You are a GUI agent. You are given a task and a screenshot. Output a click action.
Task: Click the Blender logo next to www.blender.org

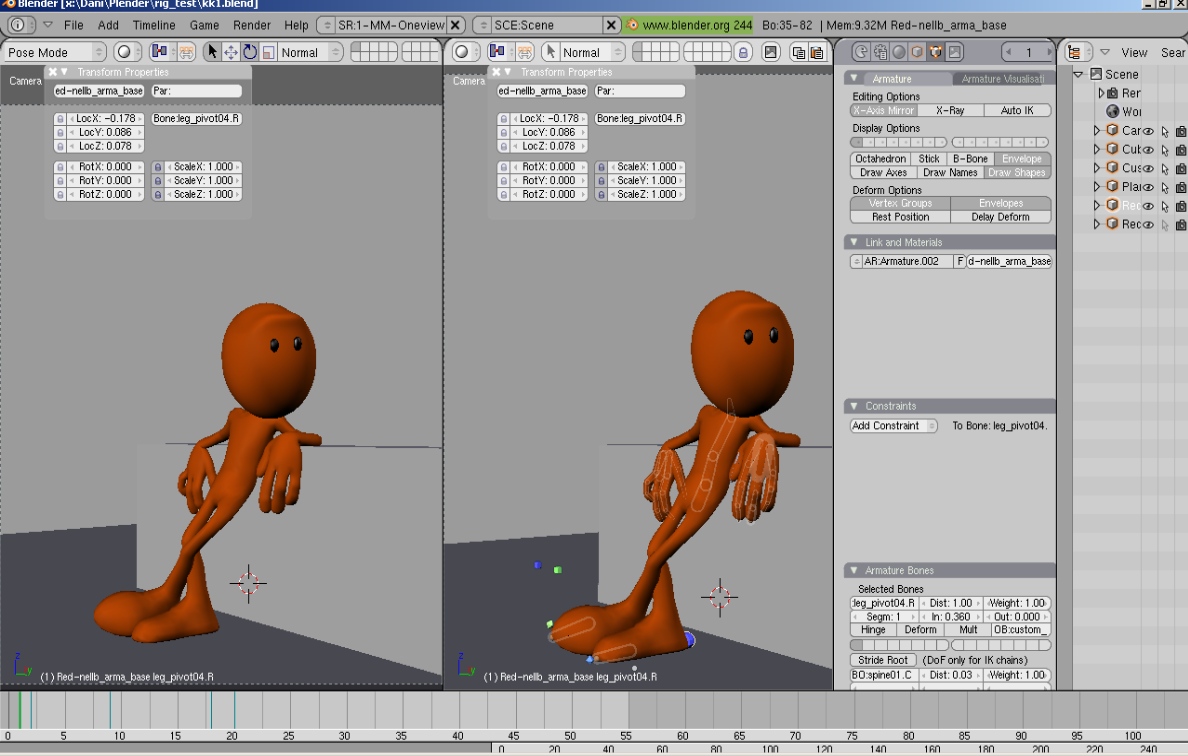click(x=633, y=25)
